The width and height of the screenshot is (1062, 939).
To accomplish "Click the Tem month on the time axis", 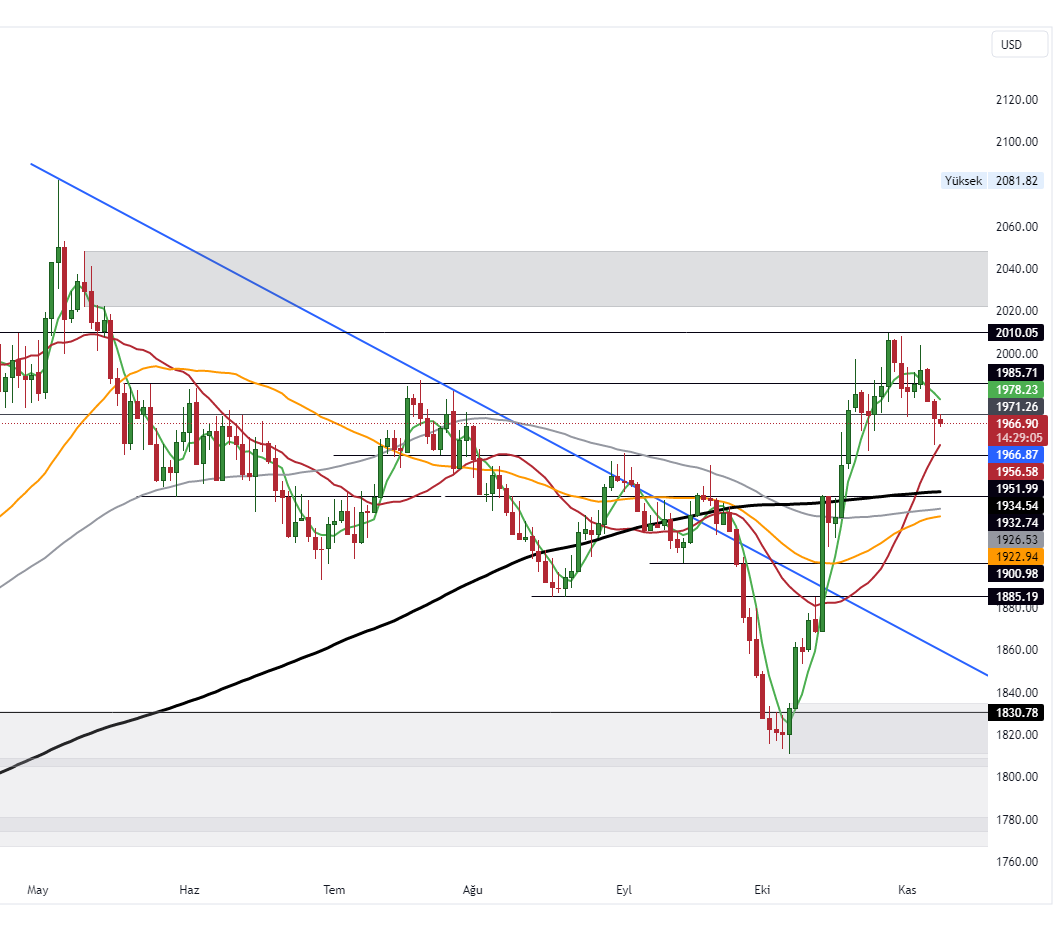I will click(x=334, y=890).
